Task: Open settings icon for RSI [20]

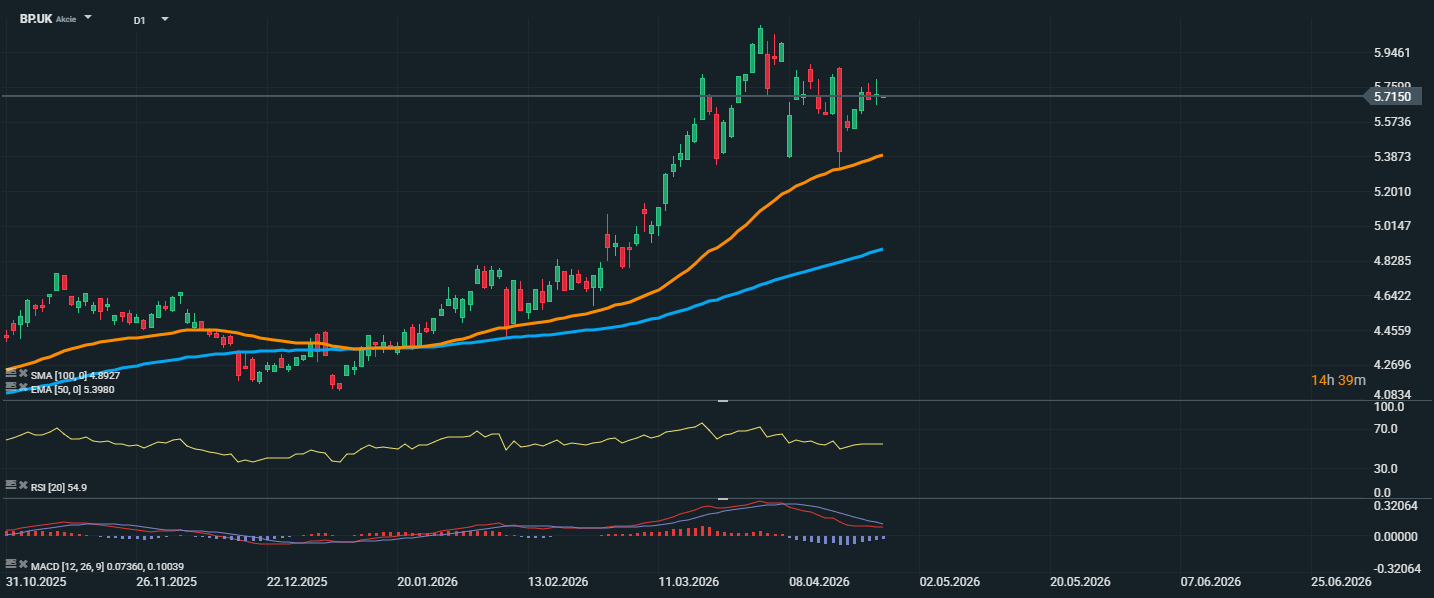Action: click(11, 484)
